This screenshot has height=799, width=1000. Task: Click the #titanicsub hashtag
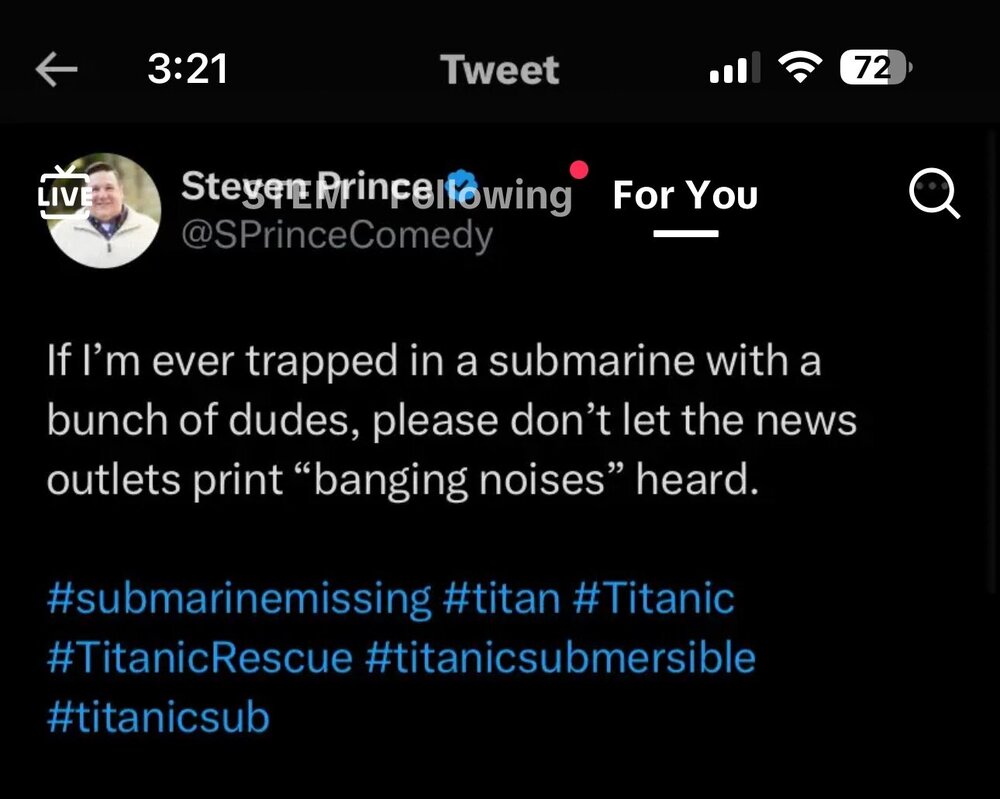tap(157, 717)
